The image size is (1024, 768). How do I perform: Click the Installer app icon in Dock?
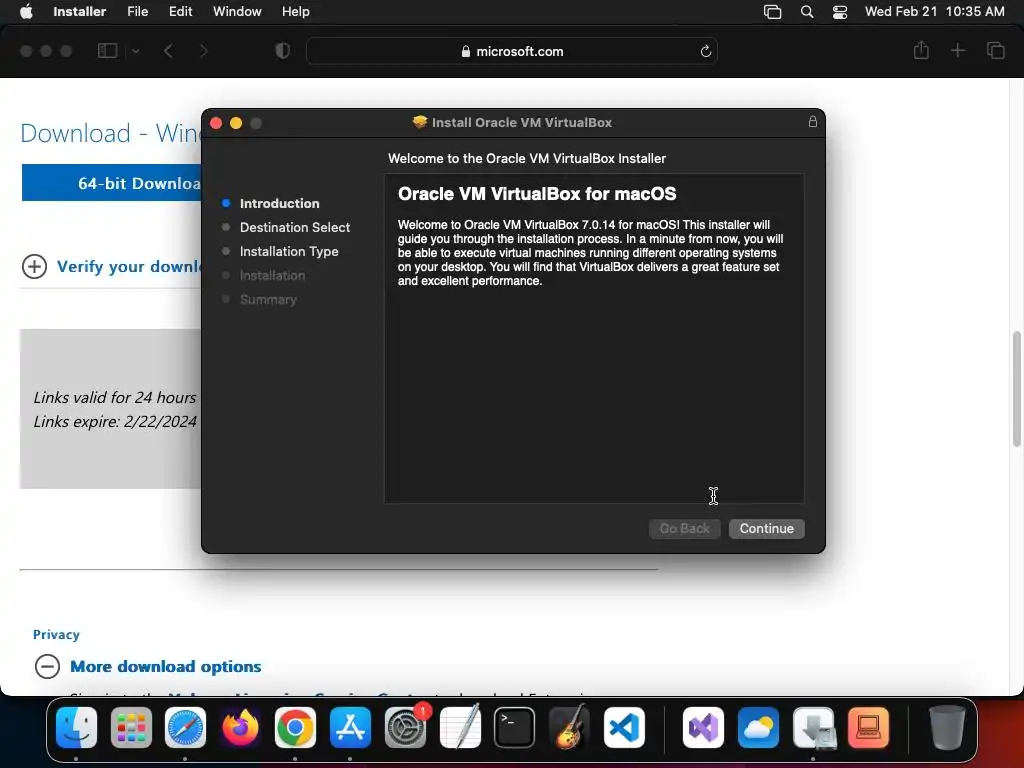click(x=814, y=727)
